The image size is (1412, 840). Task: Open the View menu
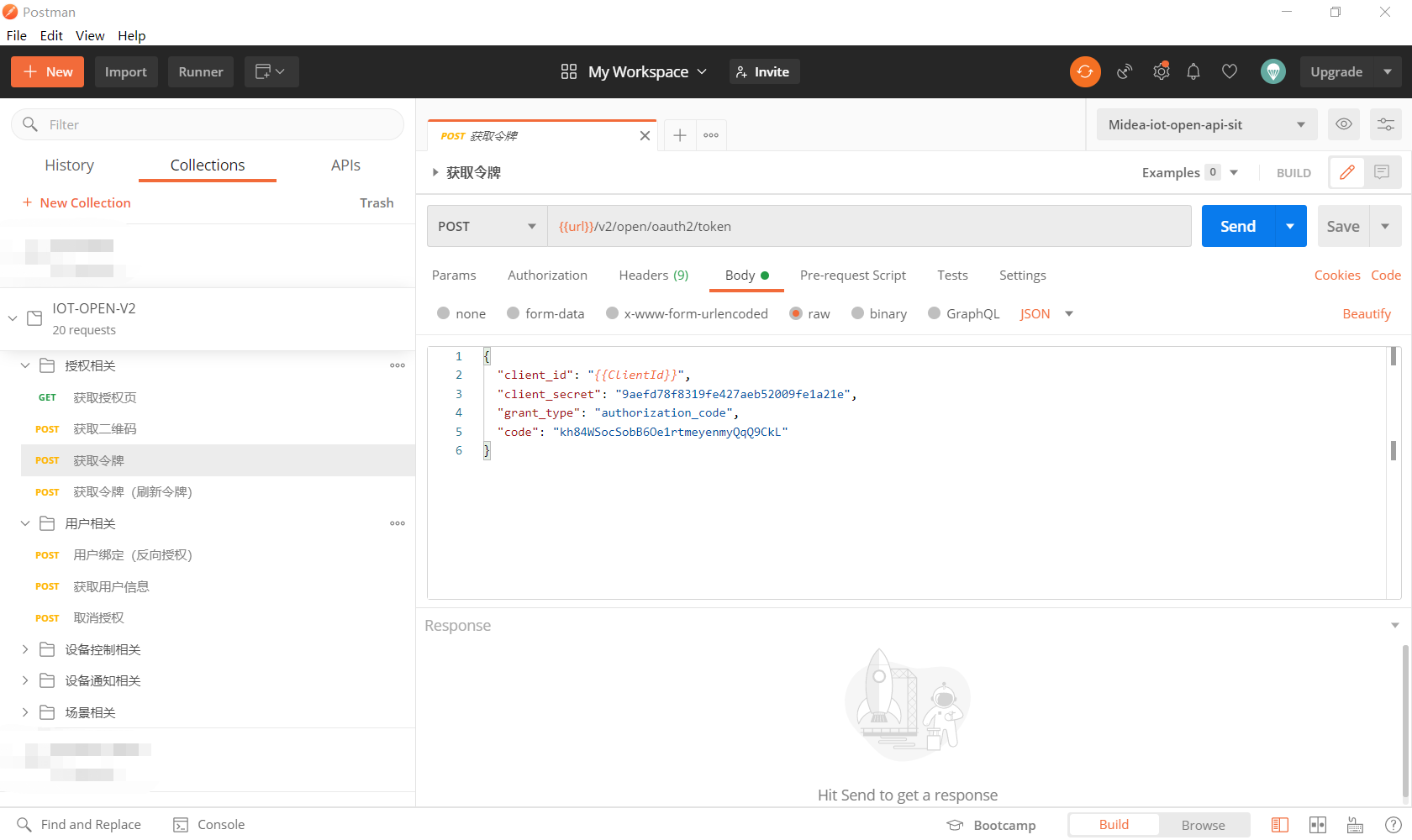coord(90,35)
